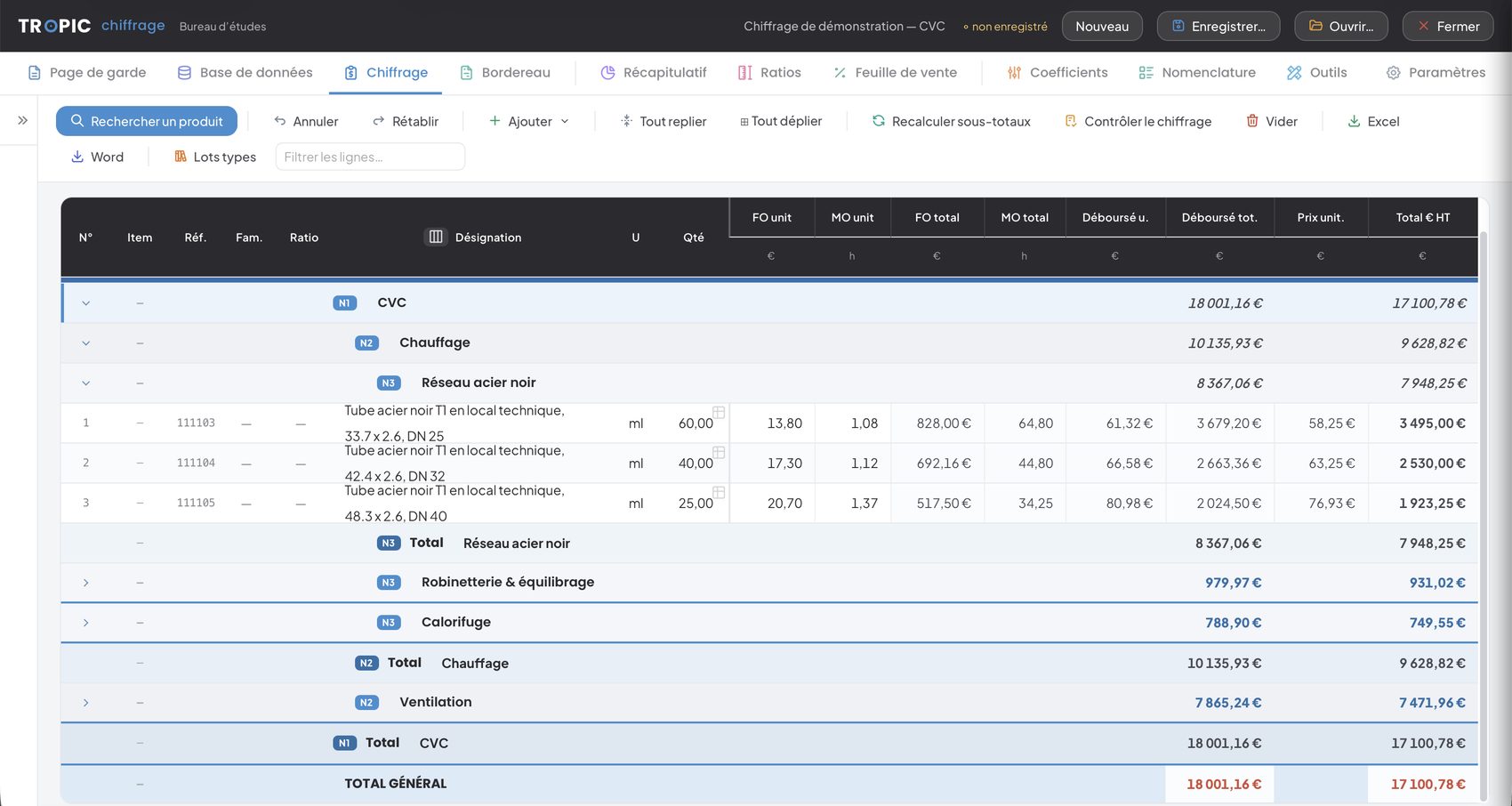Viewport: 1512px width, 806px height.
Task: Expand the left sidebar with double chevron
Action: click(22, 120)
